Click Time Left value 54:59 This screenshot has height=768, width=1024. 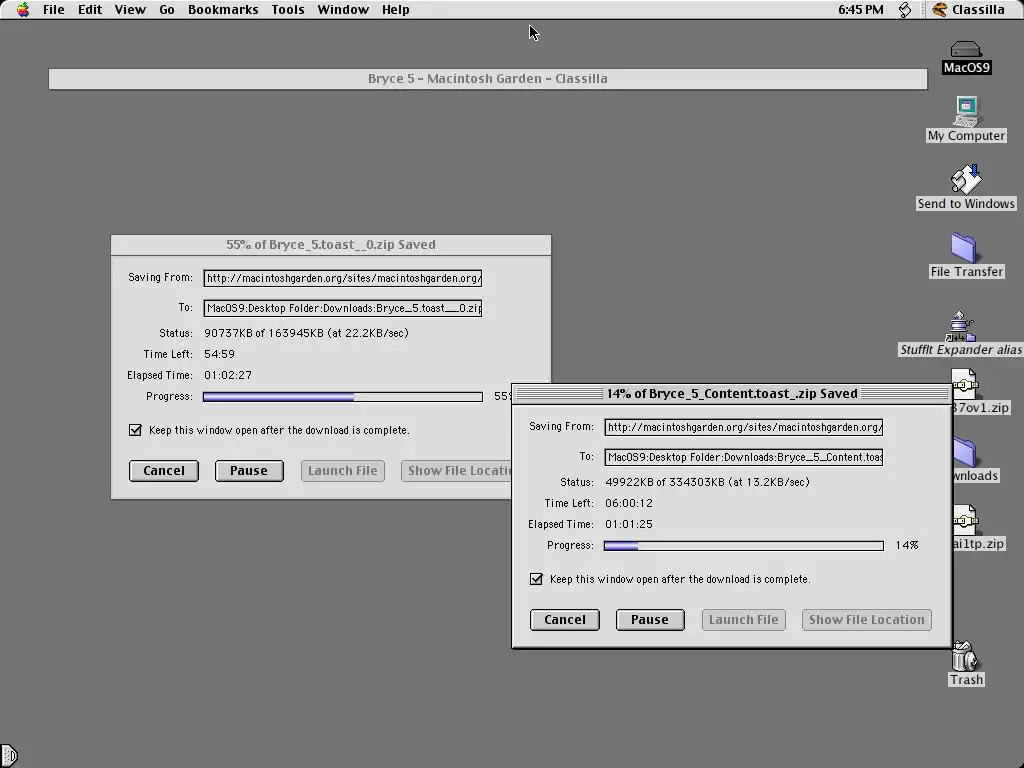pyautogui.click(x=219, y=354)
